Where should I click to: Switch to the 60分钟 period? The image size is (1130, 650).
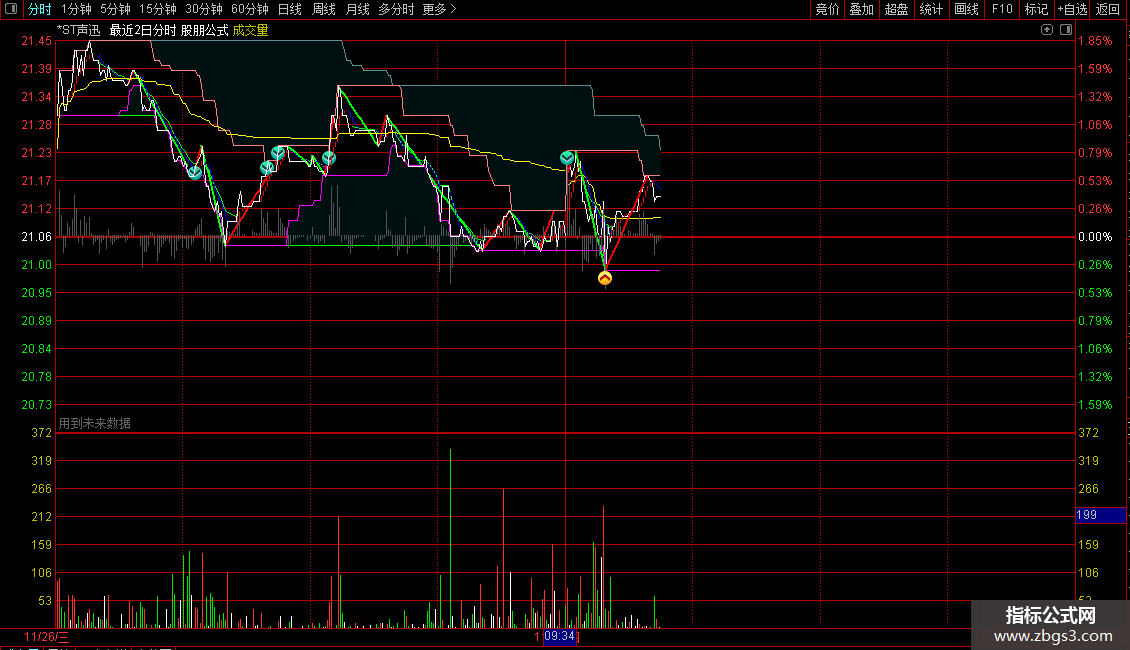point(250,9)
